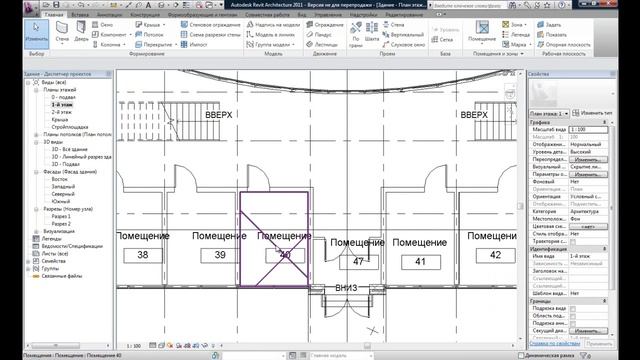The image size is (640, 360).
Task: Open the Вставка ribbon tab
Action: [x=80, y=15]
